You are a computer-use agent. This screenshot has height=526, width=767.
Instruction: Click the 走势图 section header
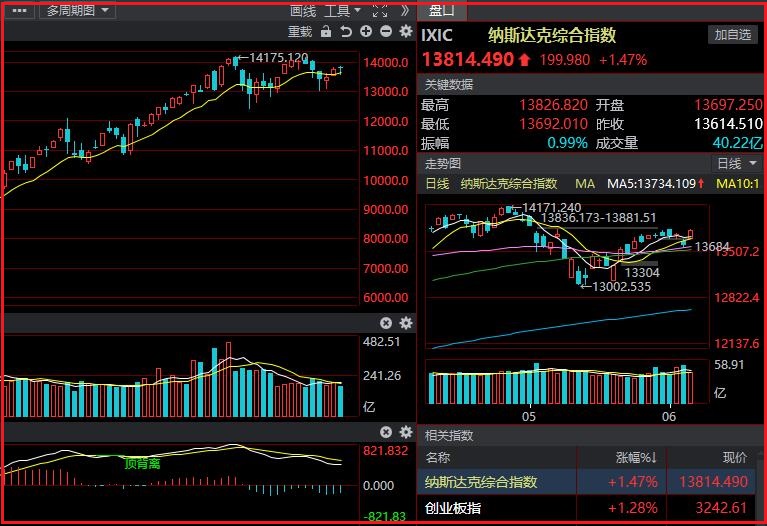click(x=443, y=163)
